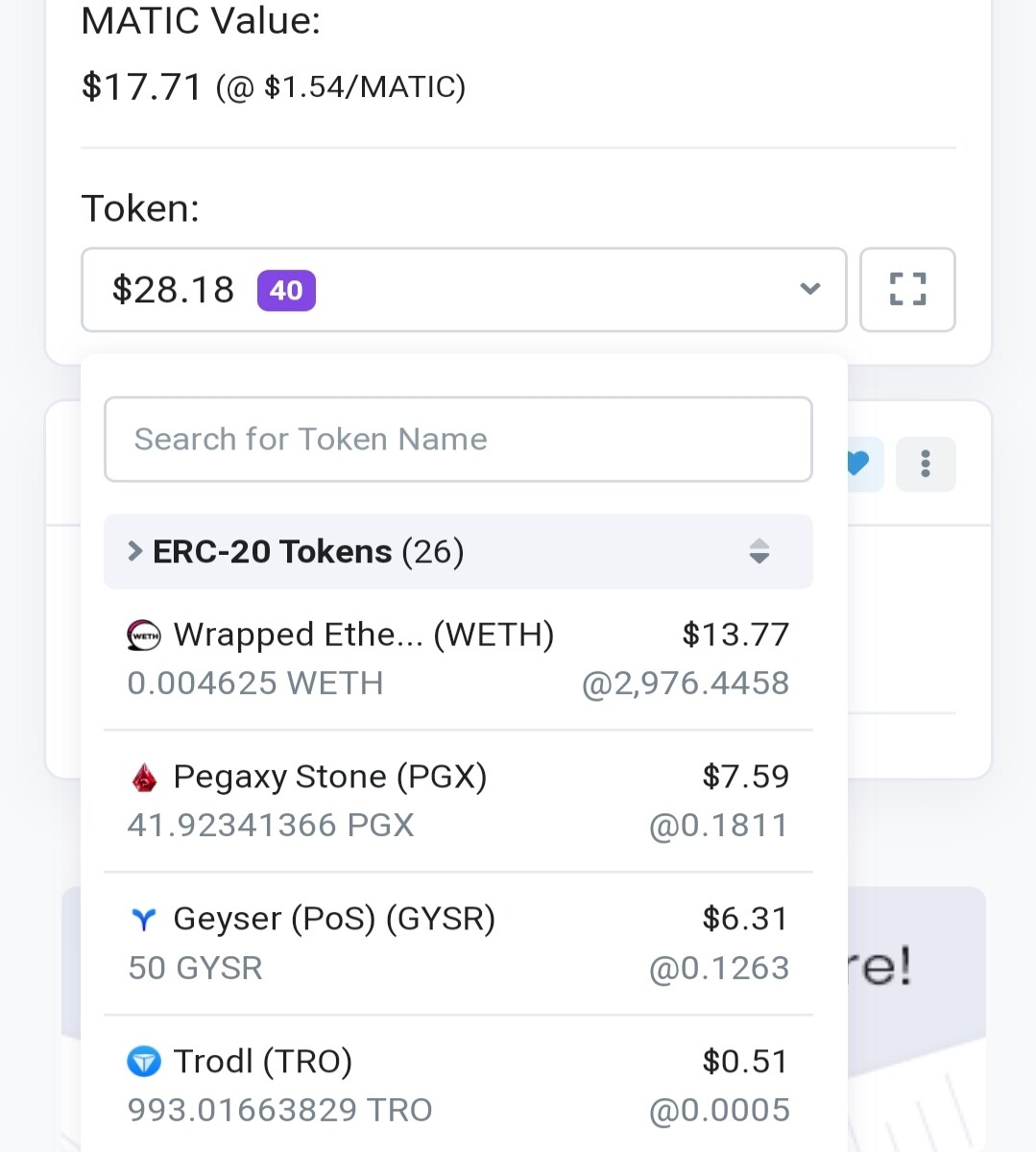Select Wrapped Ether (WETH) token entry

(458, 660)
